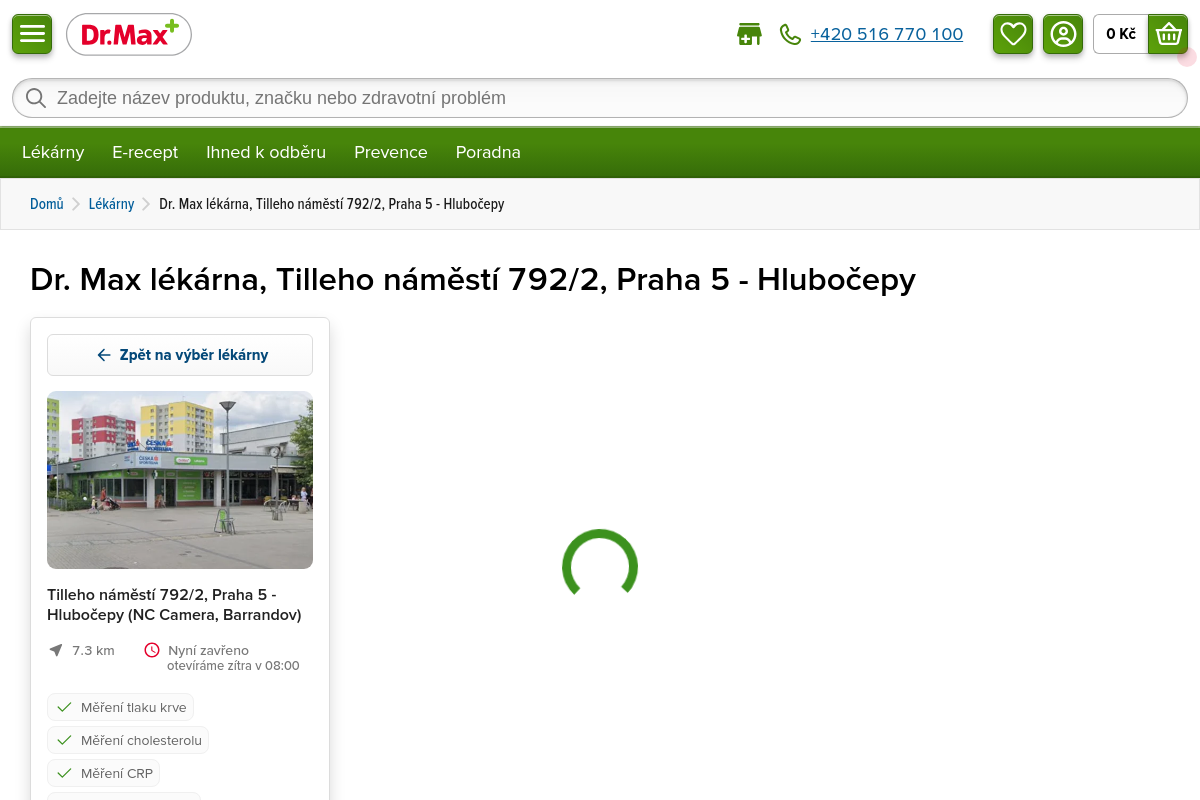
Task: Go to Domů breadcrumb link
Action: click(46, 204)
